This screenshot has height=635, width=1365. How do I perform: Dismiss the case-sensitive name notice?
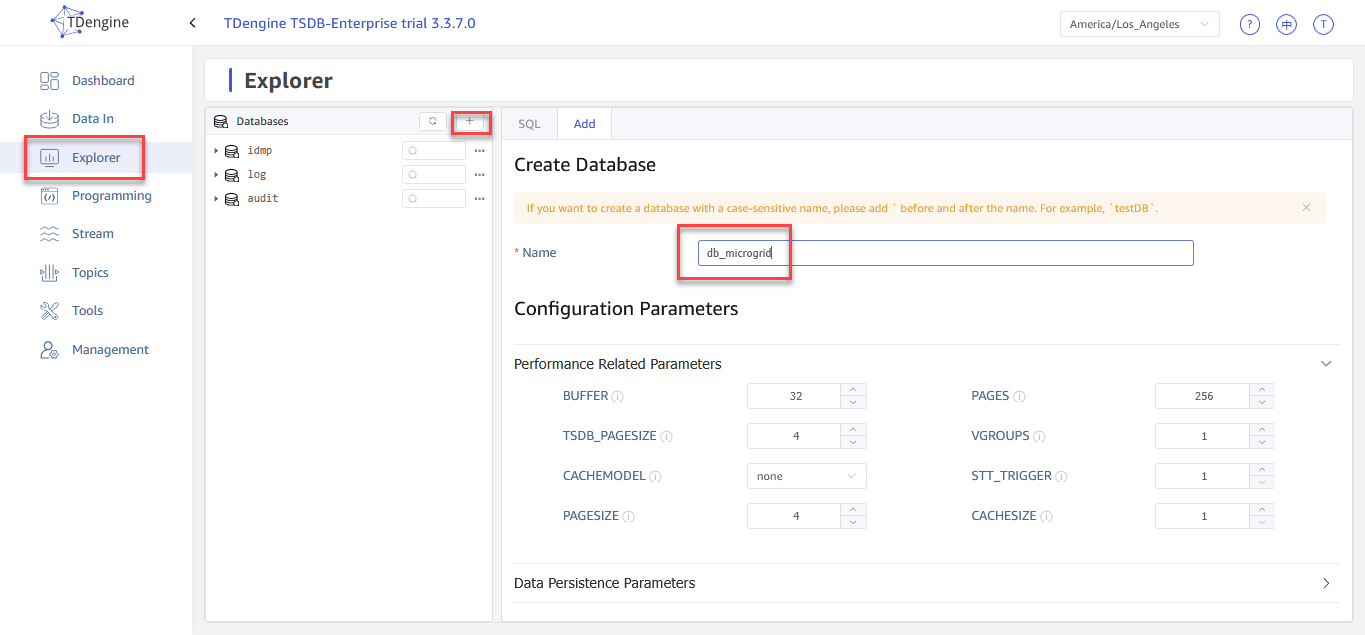(1306, 208)
